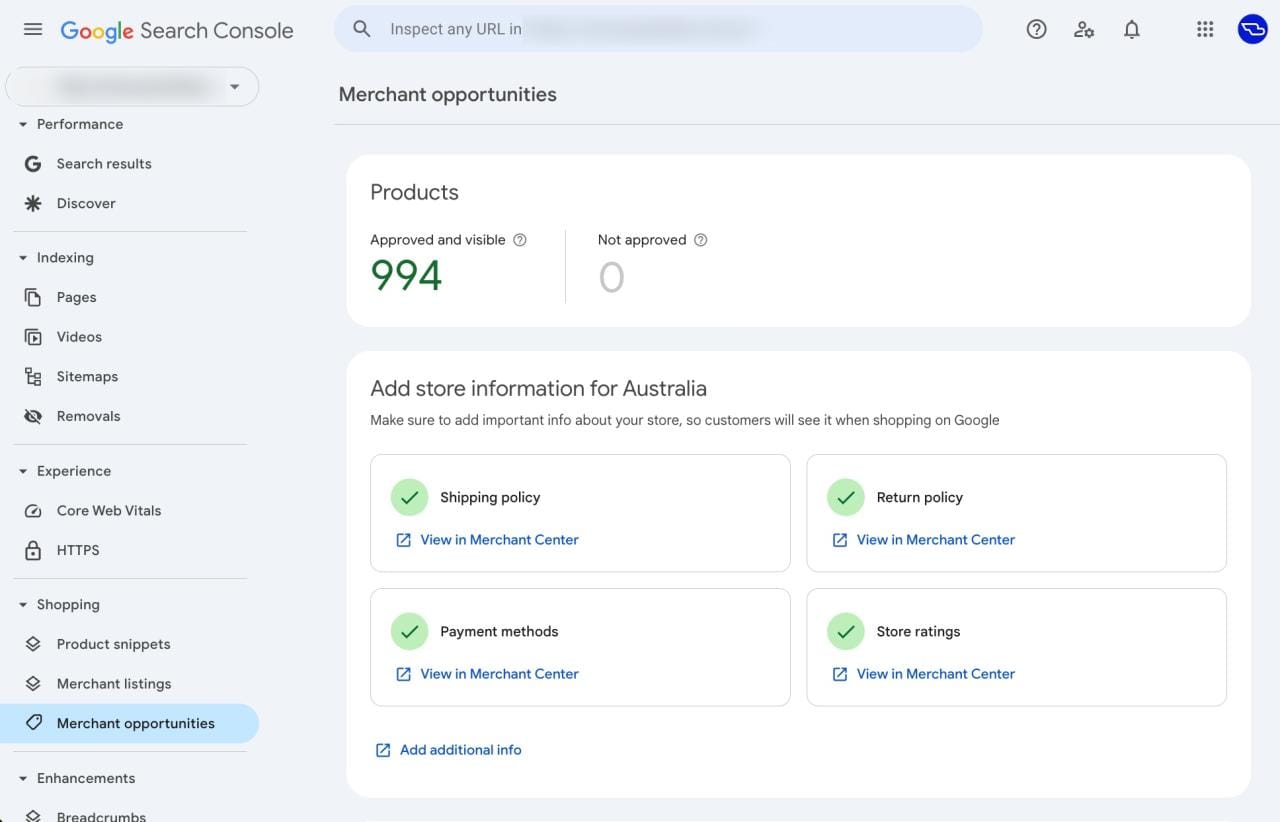Click the Products card heading
1280x822 pixels.
414,192
